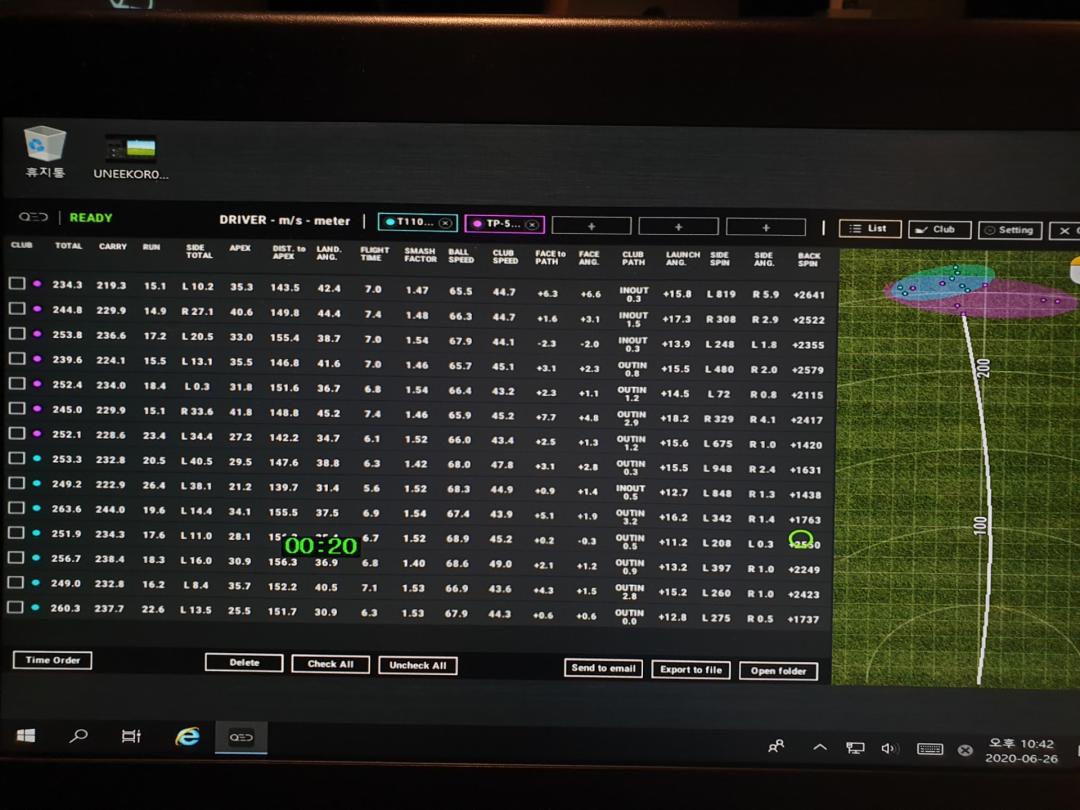Image resolution: width=1080 pixels, height=810 pixels.
Task: Expand the hidden system tray icons chevron
Action: point(820,748)
